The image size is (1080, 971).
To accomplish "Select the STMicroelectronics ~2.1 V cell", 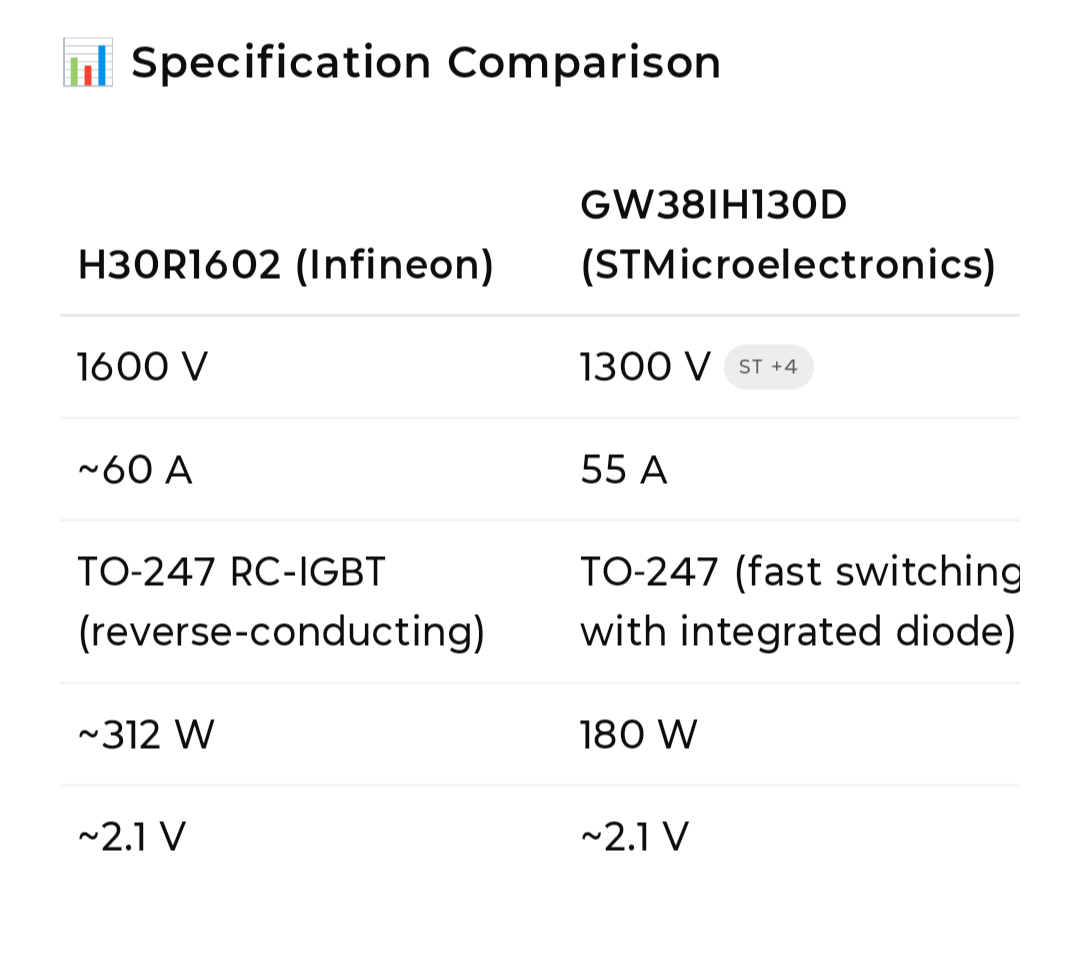I will point(634,837).
